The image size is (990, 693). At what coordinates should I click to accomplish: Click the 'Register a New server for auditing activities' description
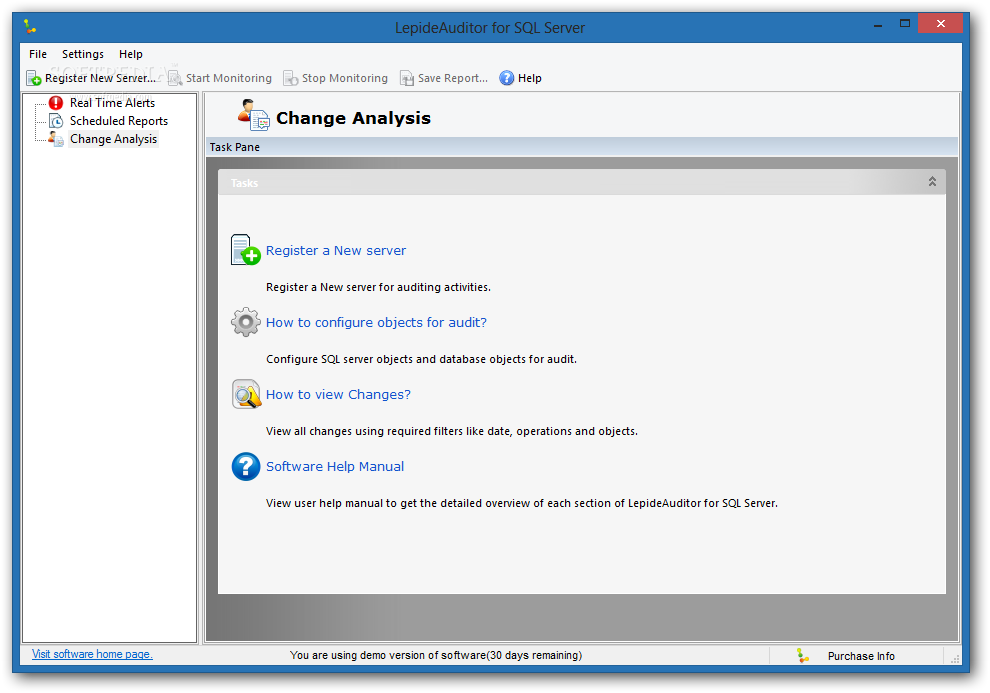click(378, 287)
